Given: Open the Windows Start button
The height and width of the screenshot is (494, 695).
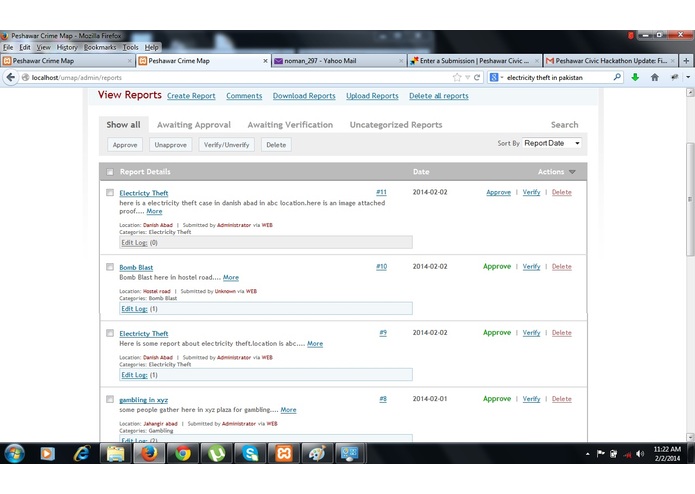Looking at the screenshot, I should click(15, 453).
